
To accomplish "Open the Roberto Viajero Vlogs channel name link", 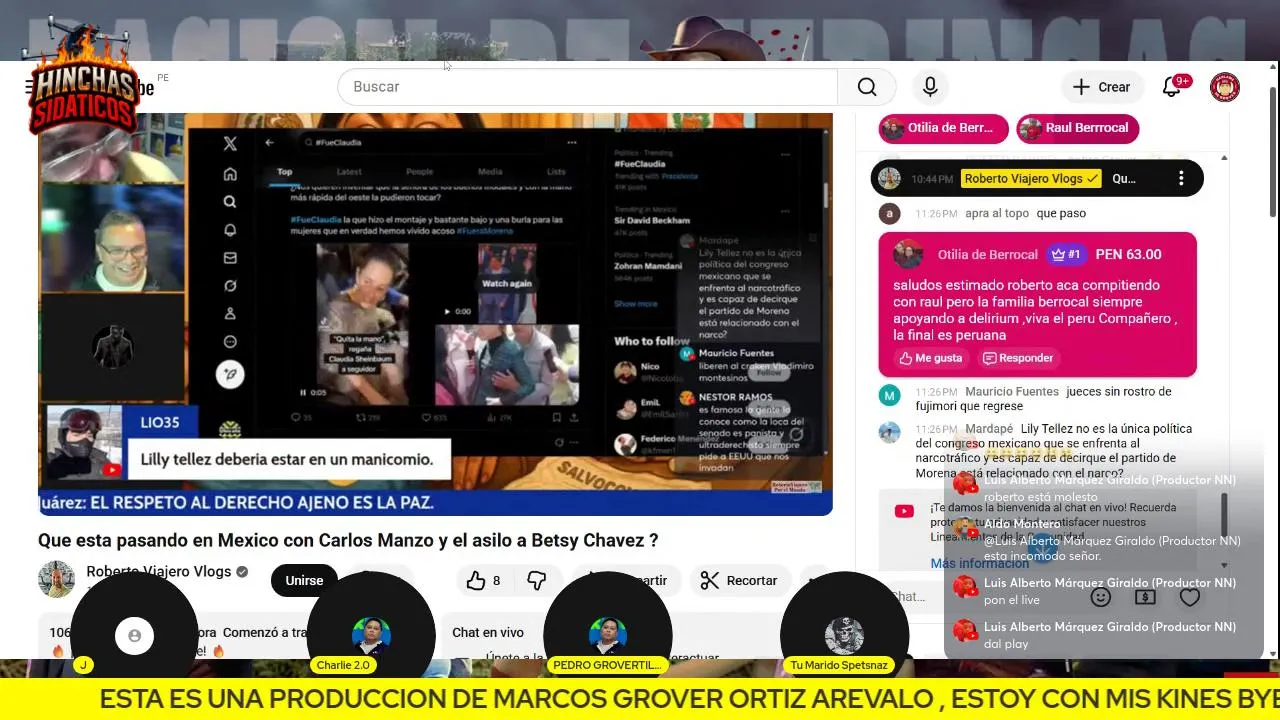I will pos(159,572).
